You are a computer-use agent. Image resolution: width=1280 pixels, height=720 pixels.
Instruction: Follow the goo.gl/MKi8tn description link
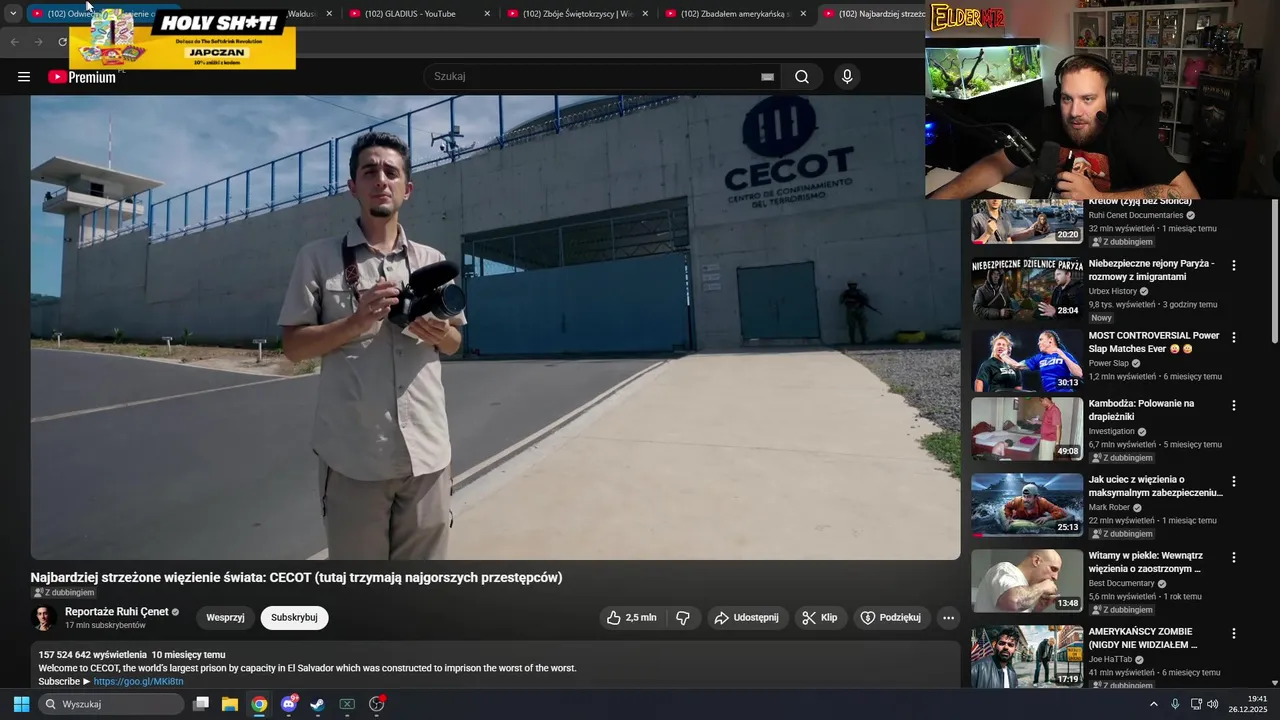point(138,681)
